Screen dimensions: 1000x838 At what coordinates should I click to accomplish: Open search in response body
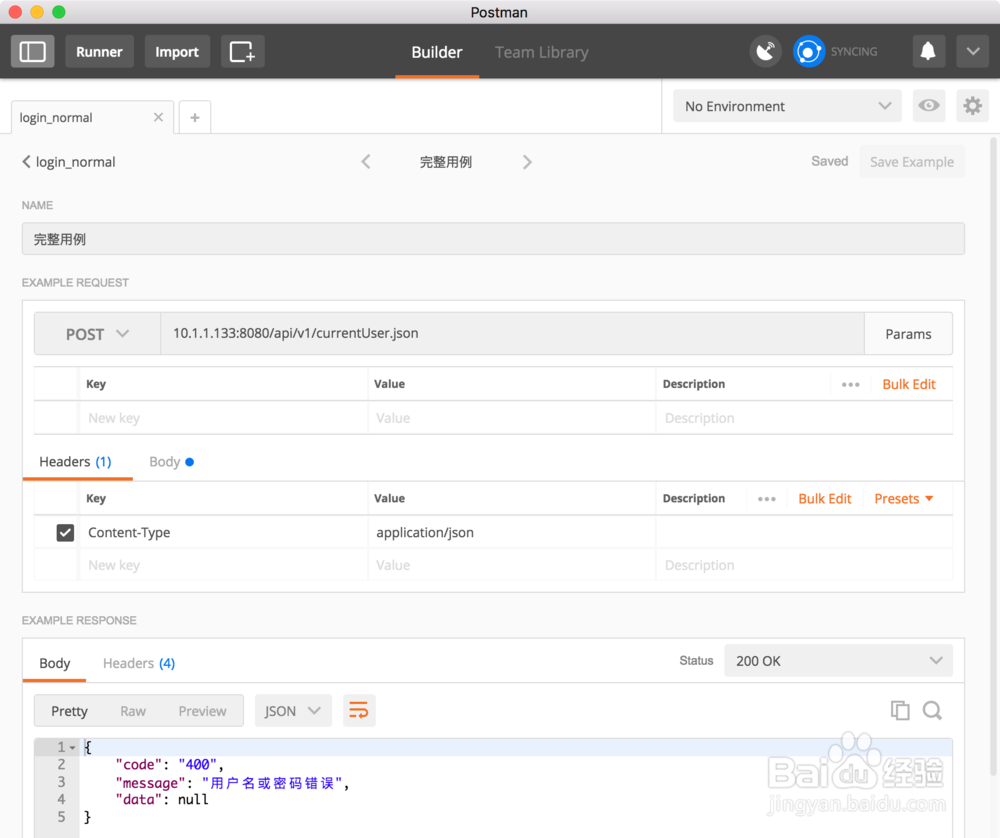932,710
